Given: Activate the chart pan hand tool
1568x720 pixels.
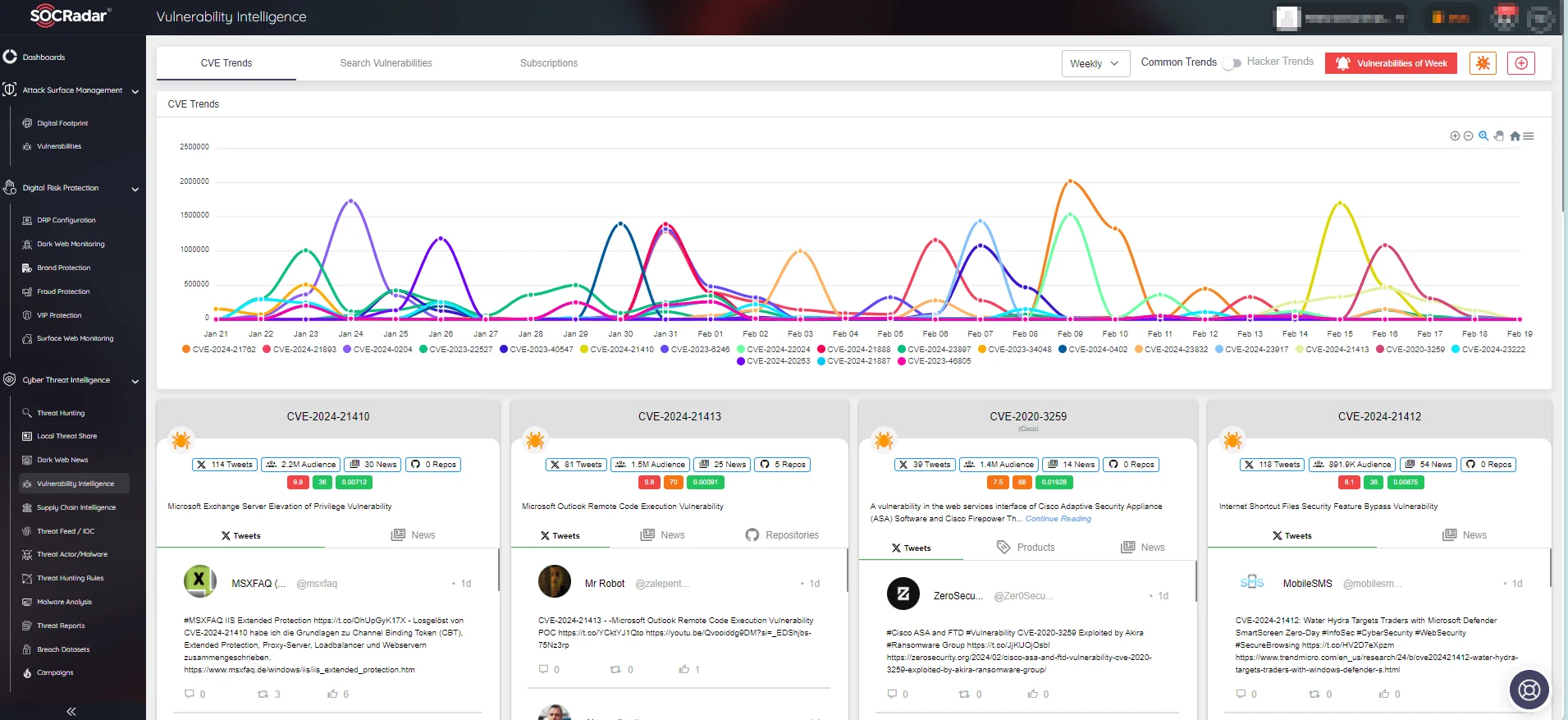Looking at the screenshot, I should click(1499, 136).
